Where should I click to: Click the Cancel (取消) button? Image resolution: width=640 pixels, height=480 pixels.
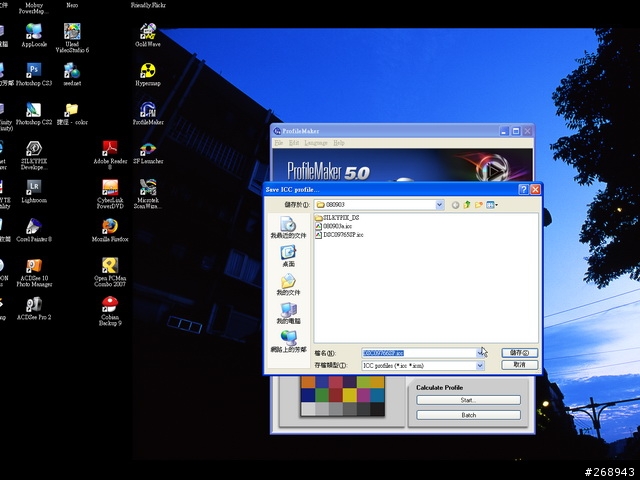pyautogui.click(x=520, y=365)
